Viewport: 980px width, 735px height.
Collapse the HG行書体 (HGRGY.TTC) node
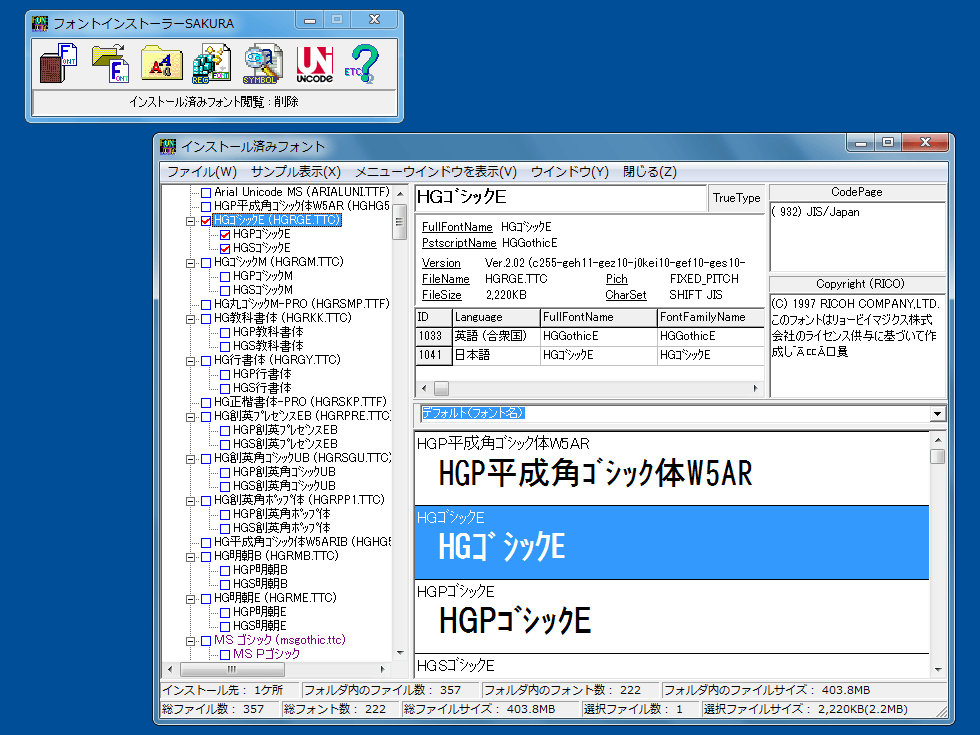pyautogui.click(x=190, y=361)
